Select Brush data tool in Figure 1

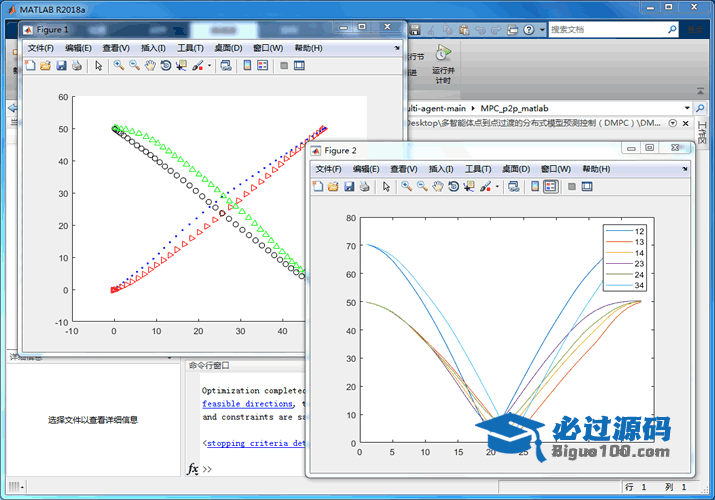pyautogui.click(x=197, y=66)
